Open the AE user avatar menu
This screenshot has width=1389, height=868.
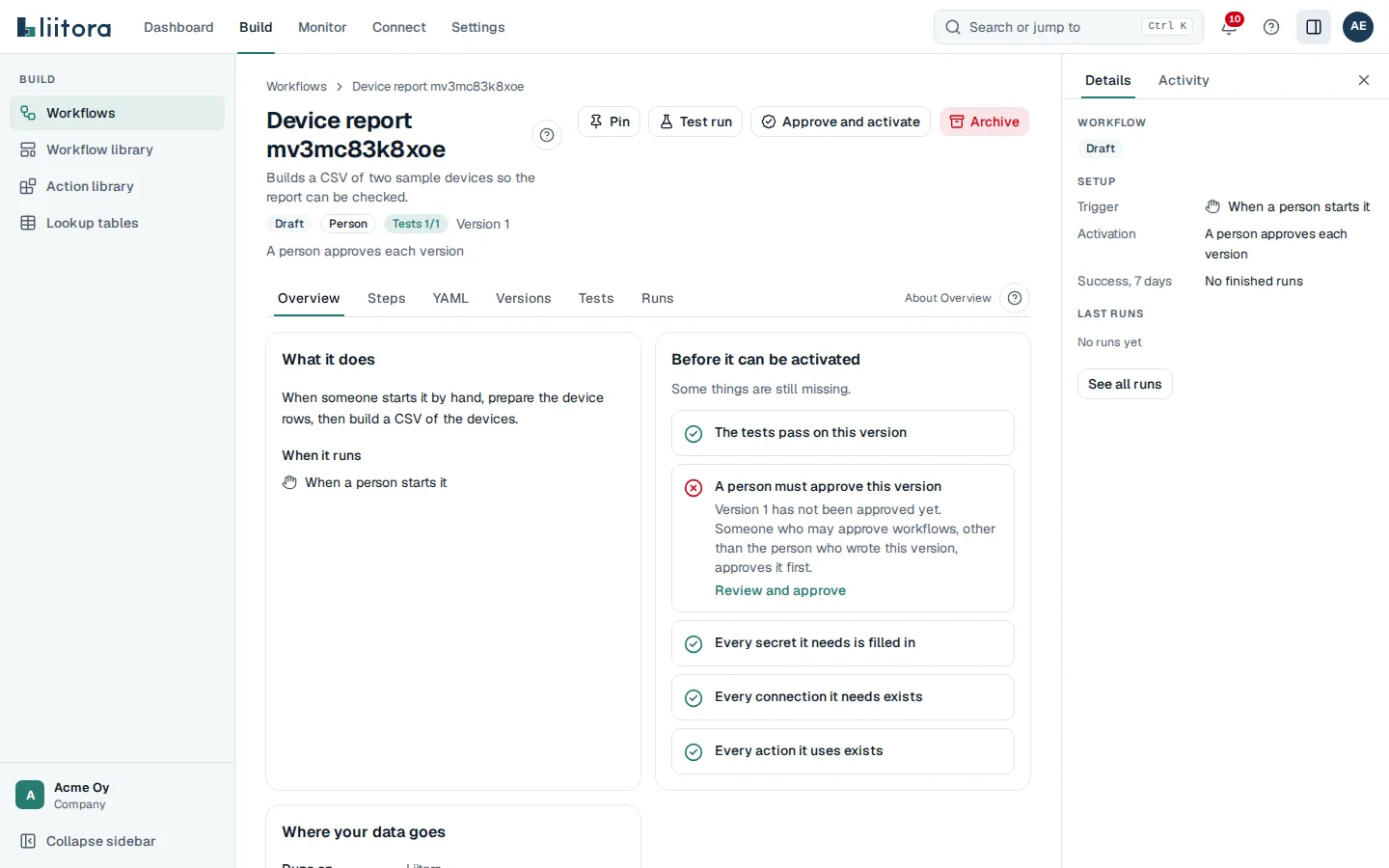click(x=1358, y=27)
